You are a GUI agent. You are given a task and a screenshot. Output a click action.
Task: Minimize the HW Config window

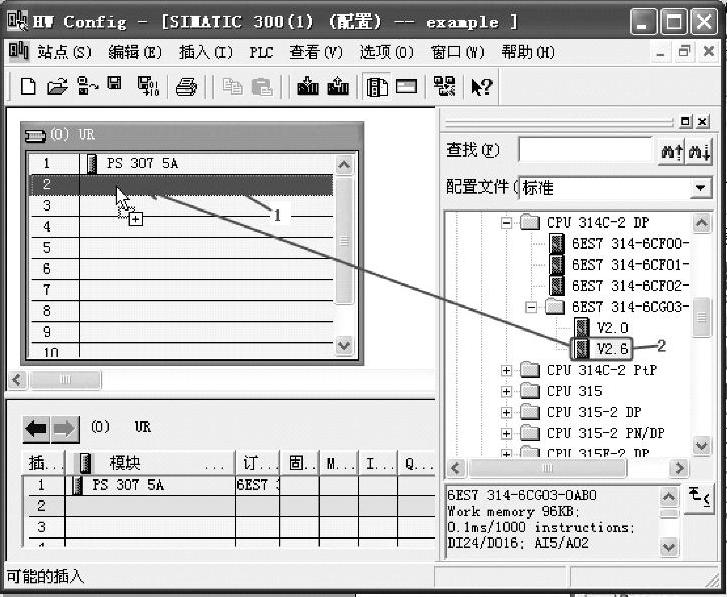point(642,21)
